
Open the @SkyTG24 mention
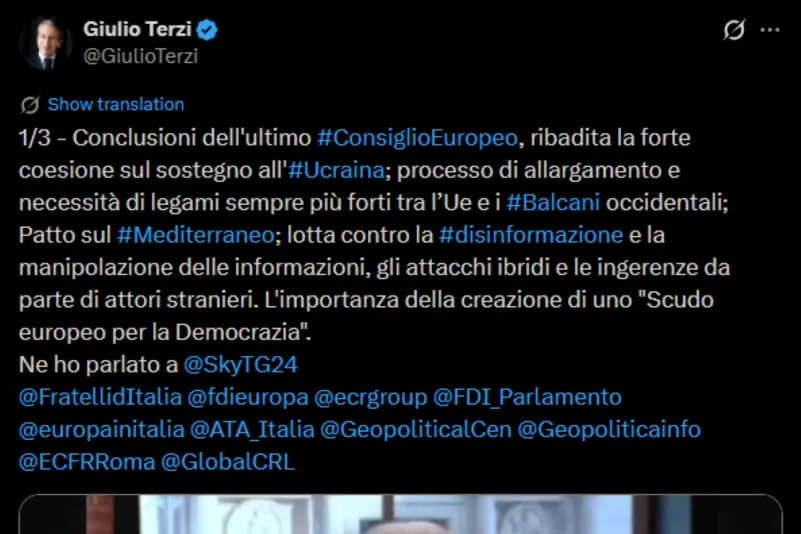(x=240, y=365)
